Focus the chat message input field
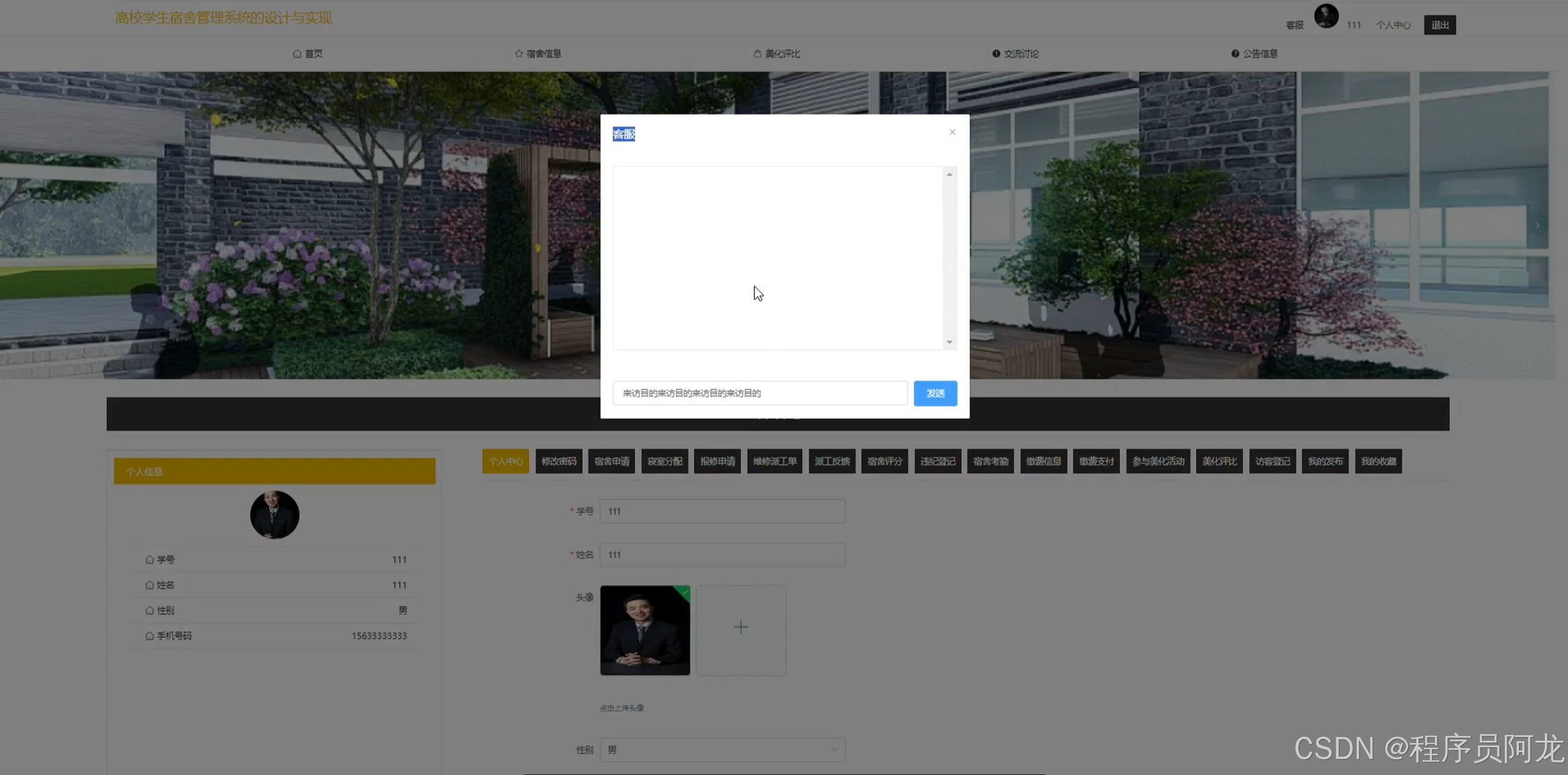The height and width of the screenshot is (775, 1568). point(759,393)
